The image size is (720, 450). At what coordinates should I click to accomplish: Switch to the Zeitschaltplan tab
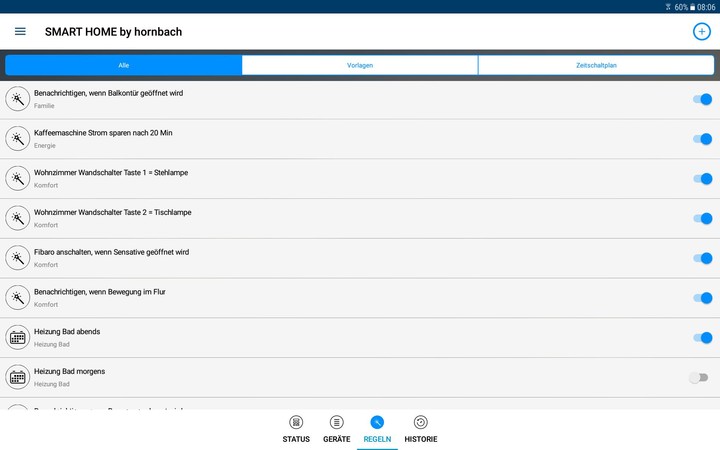click(x=596, y=65)
